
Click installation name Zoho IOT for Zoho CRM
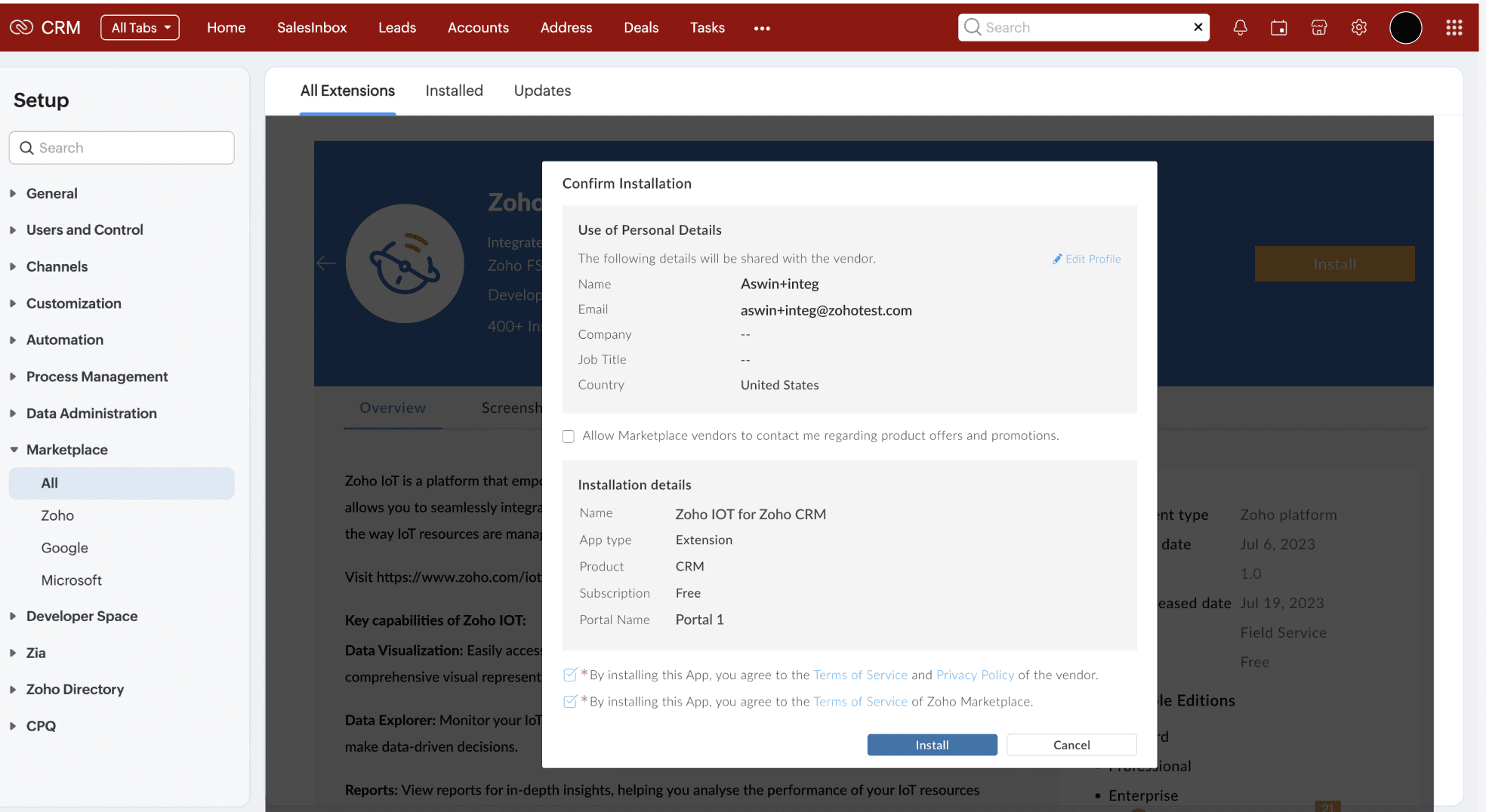[x=751, y=514]
